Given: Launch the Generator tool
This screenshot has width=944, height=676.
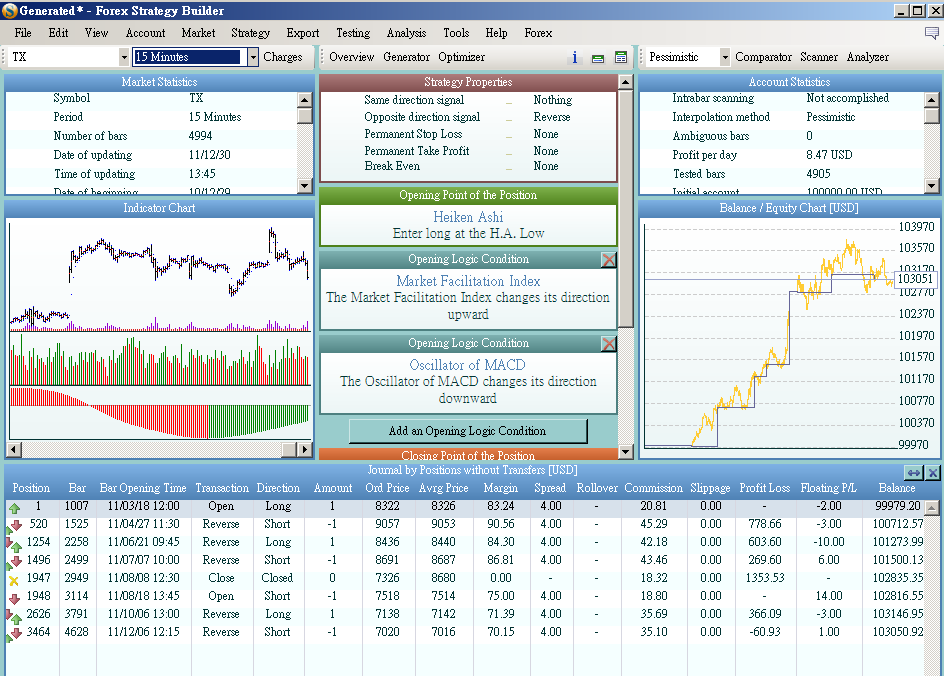Looking at the screenshot, I should pyautogui.click(x=406, y=57).
